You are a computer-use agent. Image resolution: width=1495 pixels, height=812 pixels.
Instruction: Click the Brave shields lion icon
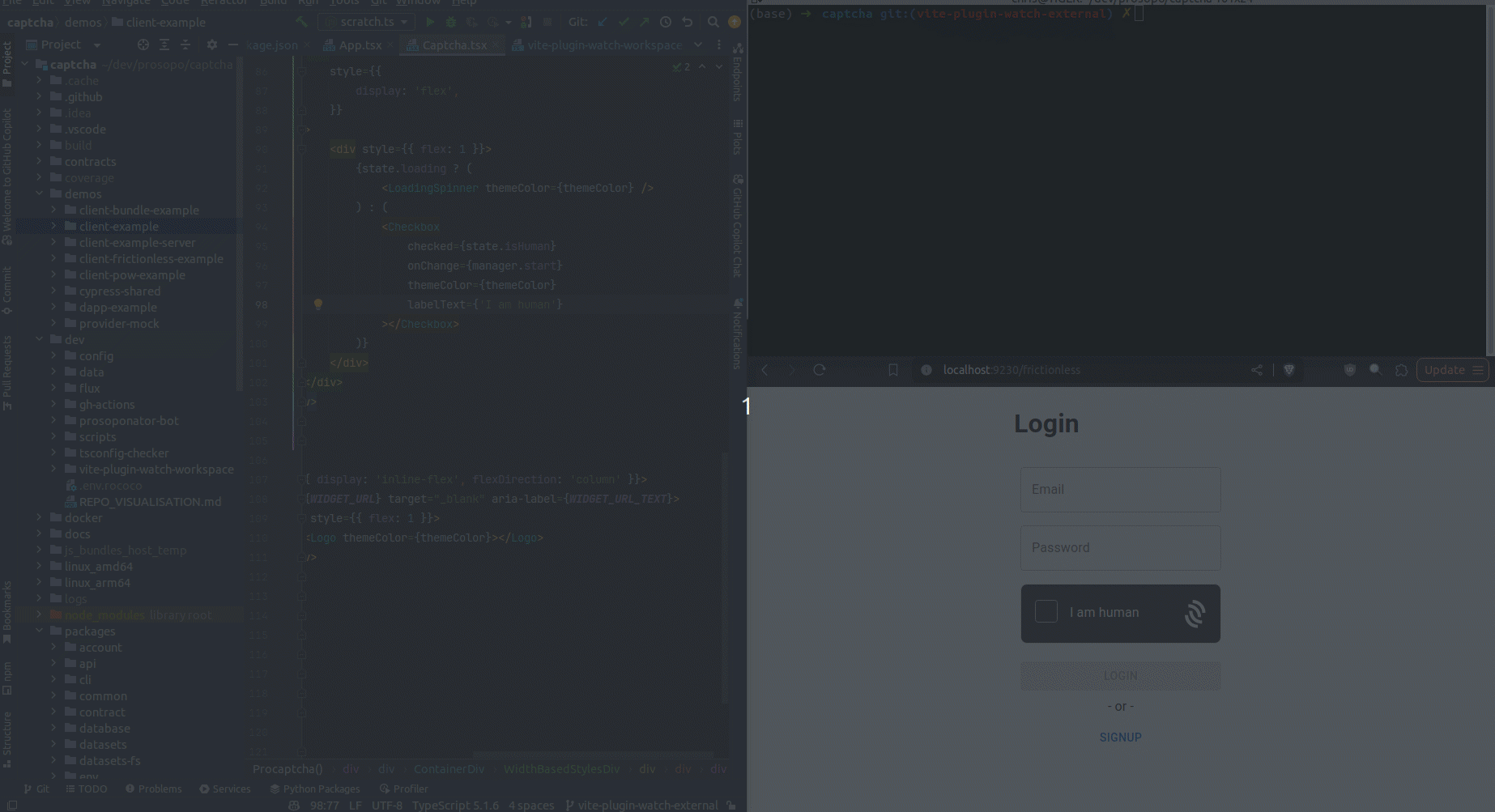pos(1289,370)
